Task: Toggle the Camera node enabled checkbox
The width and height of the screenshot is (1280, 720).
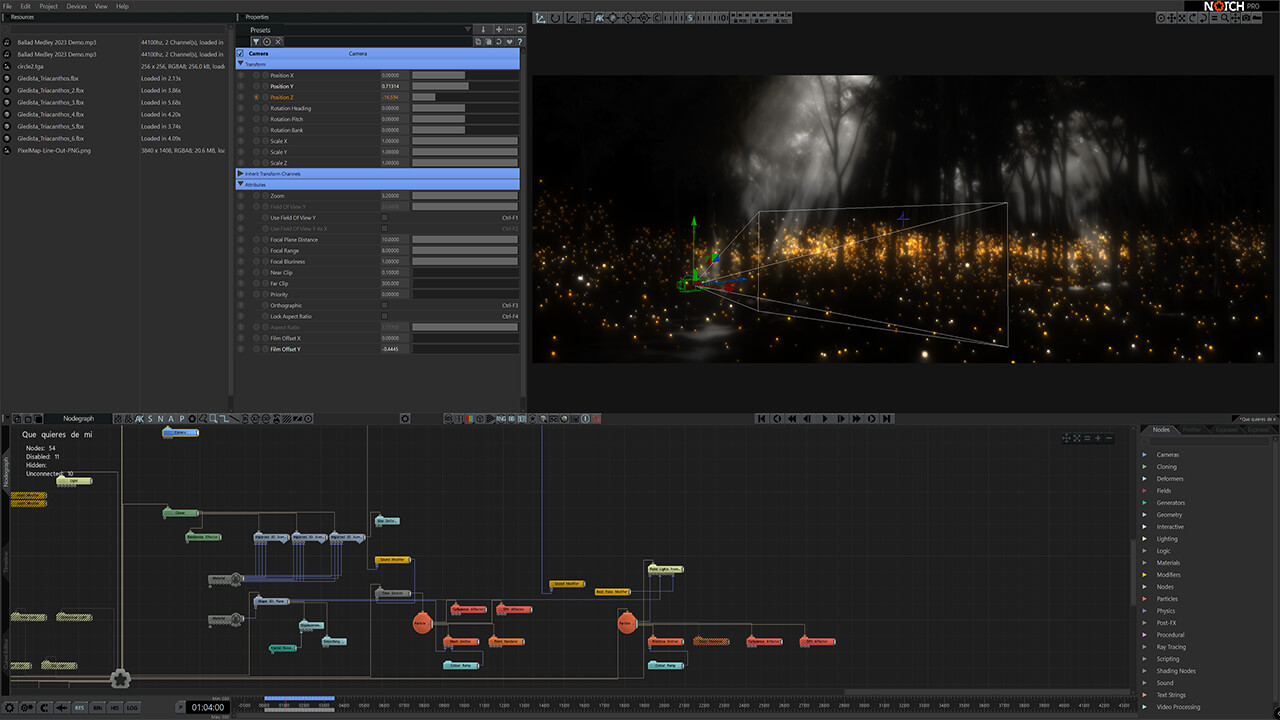Action: 240,53
